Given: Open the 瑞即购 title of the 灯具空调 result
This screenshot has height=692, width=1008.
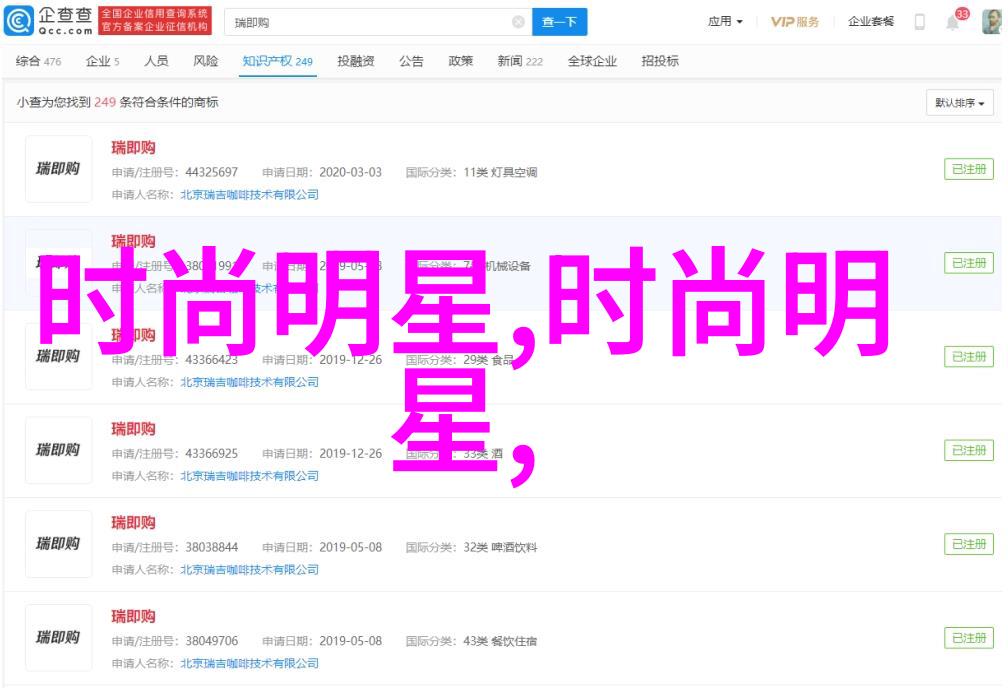Looking at the screenshot, I should (133, 148).
